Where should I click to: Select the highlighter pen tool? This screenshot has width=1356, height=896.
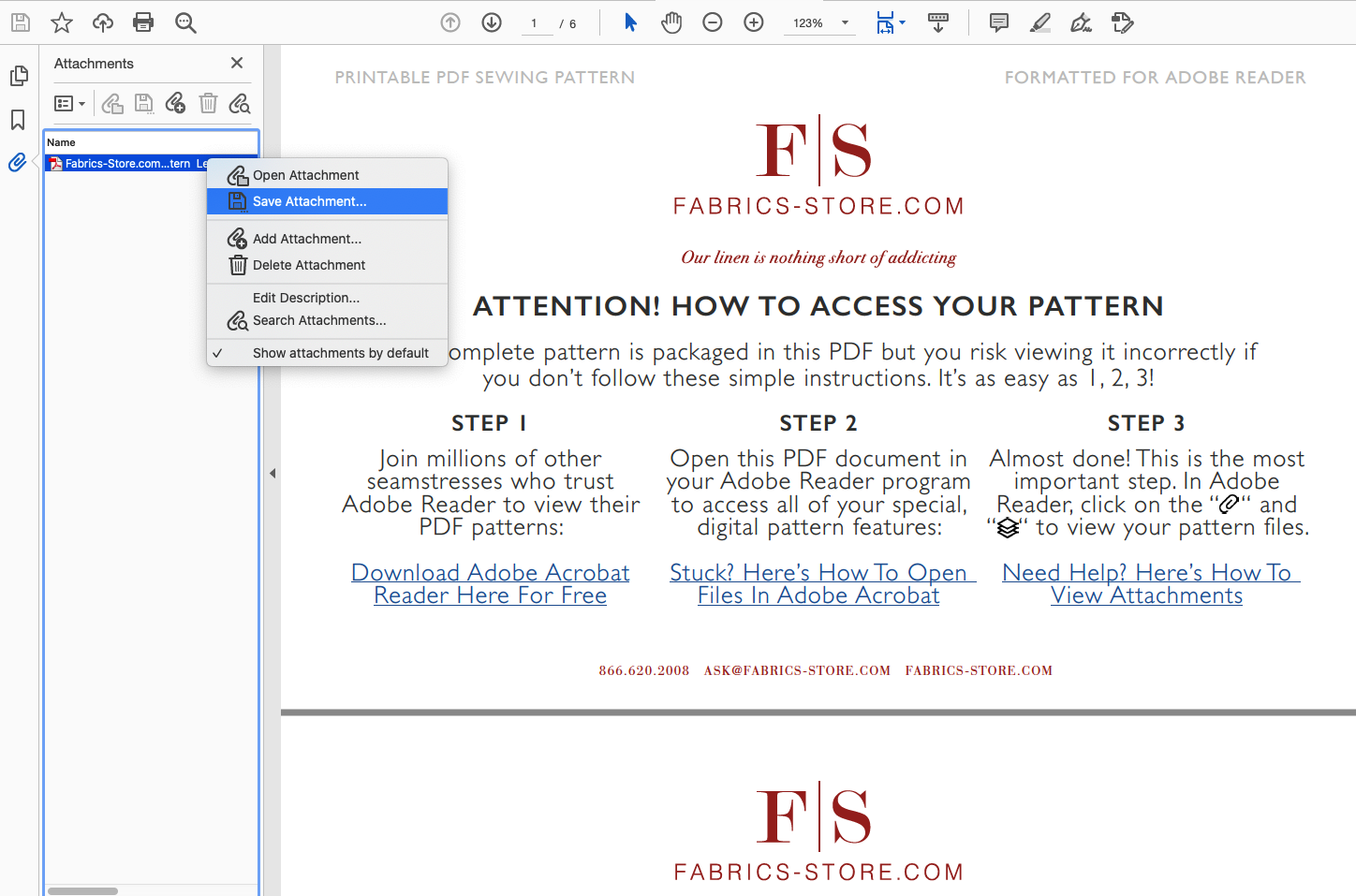(x=1040, y=22)
